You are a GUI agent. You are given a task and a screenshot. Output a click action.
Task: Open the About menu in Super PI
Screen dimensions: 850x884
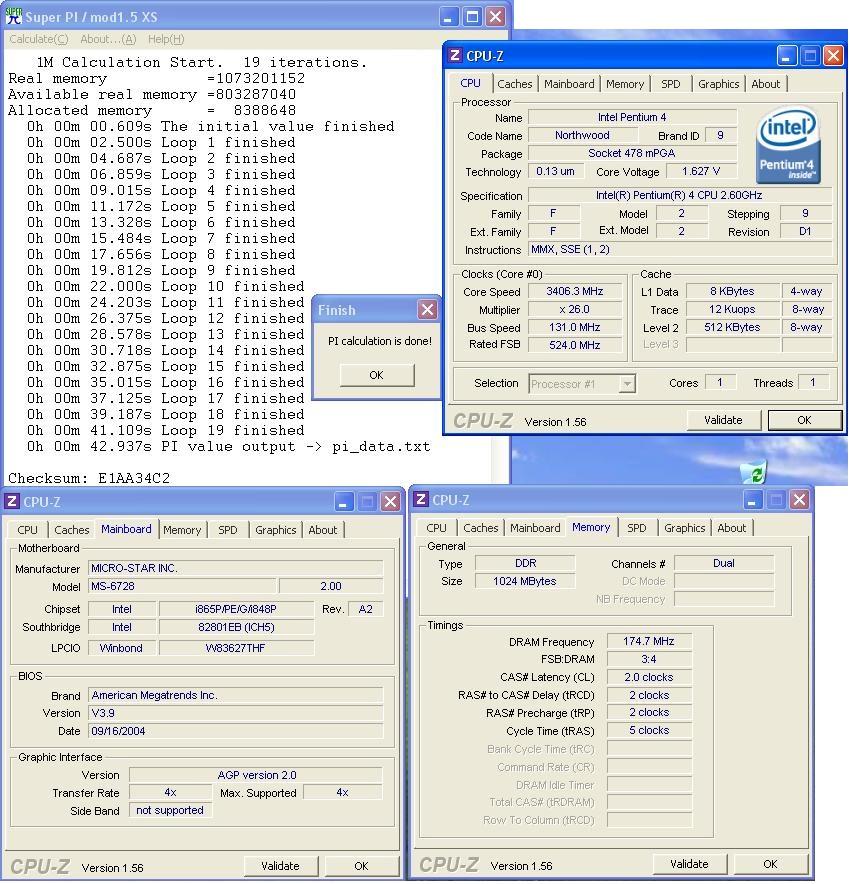tap(108, 39)
